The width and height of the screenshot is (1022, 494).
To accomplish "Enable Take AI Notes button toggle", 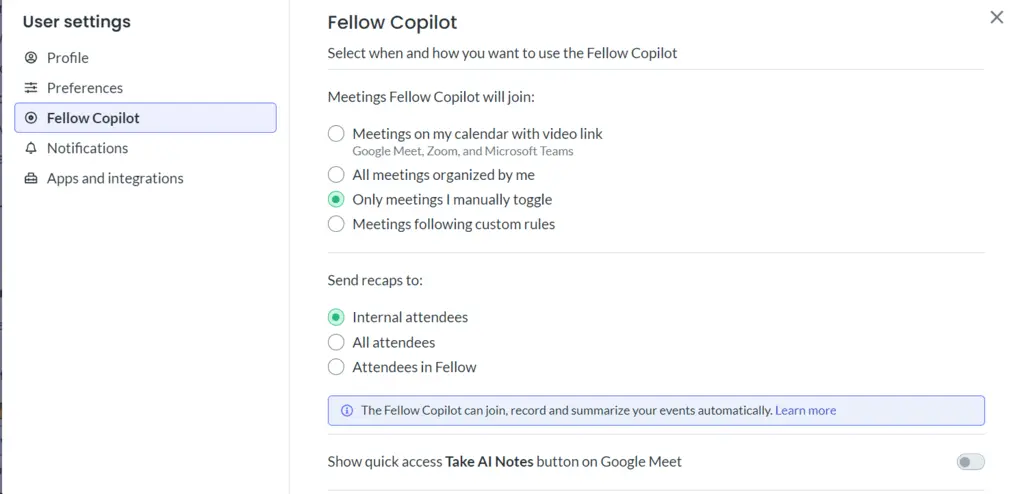I will (970, 462).
